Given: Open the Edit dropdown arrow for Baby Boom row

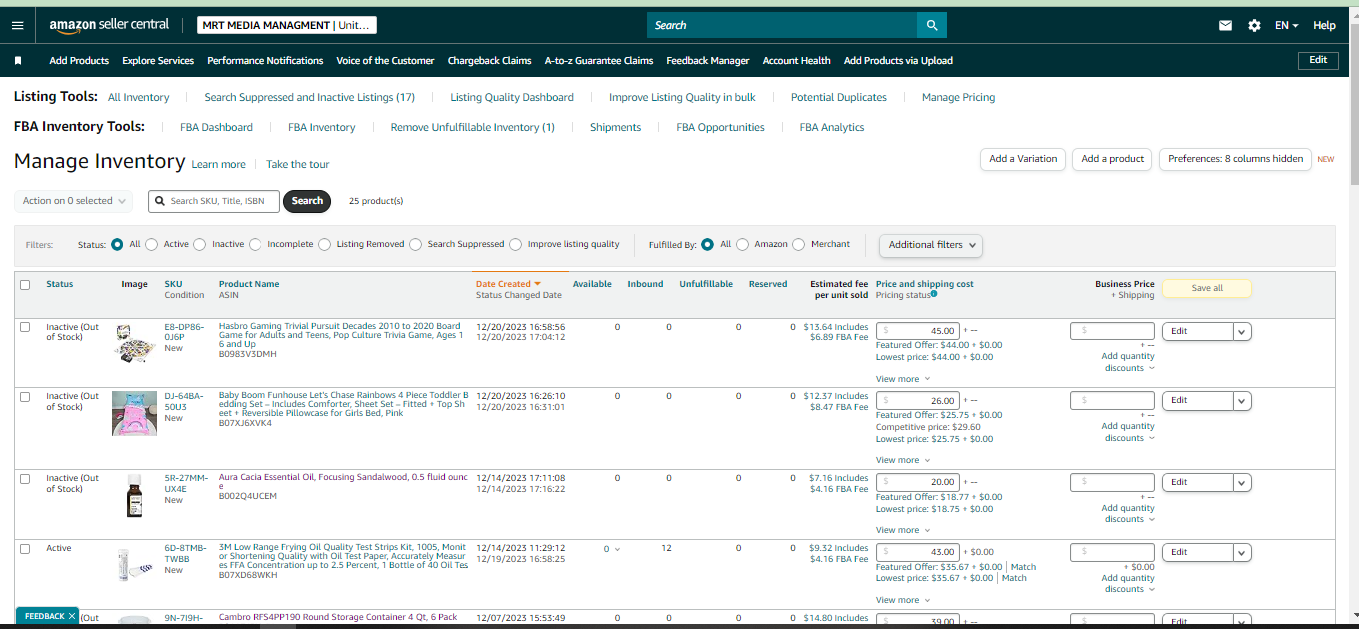Looking at the screenshot, I should coord(1242,401).
